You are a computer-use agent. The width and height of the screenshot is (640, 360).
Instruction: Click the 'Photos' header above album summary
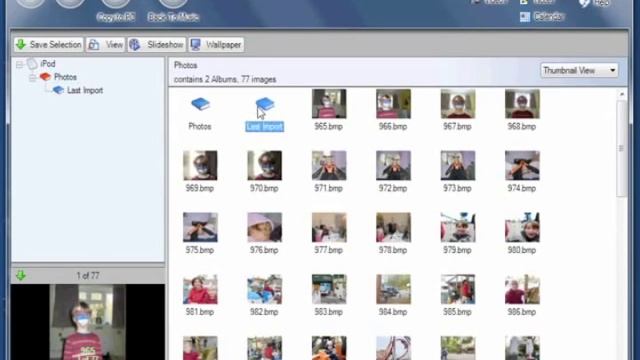pos(185,65)
